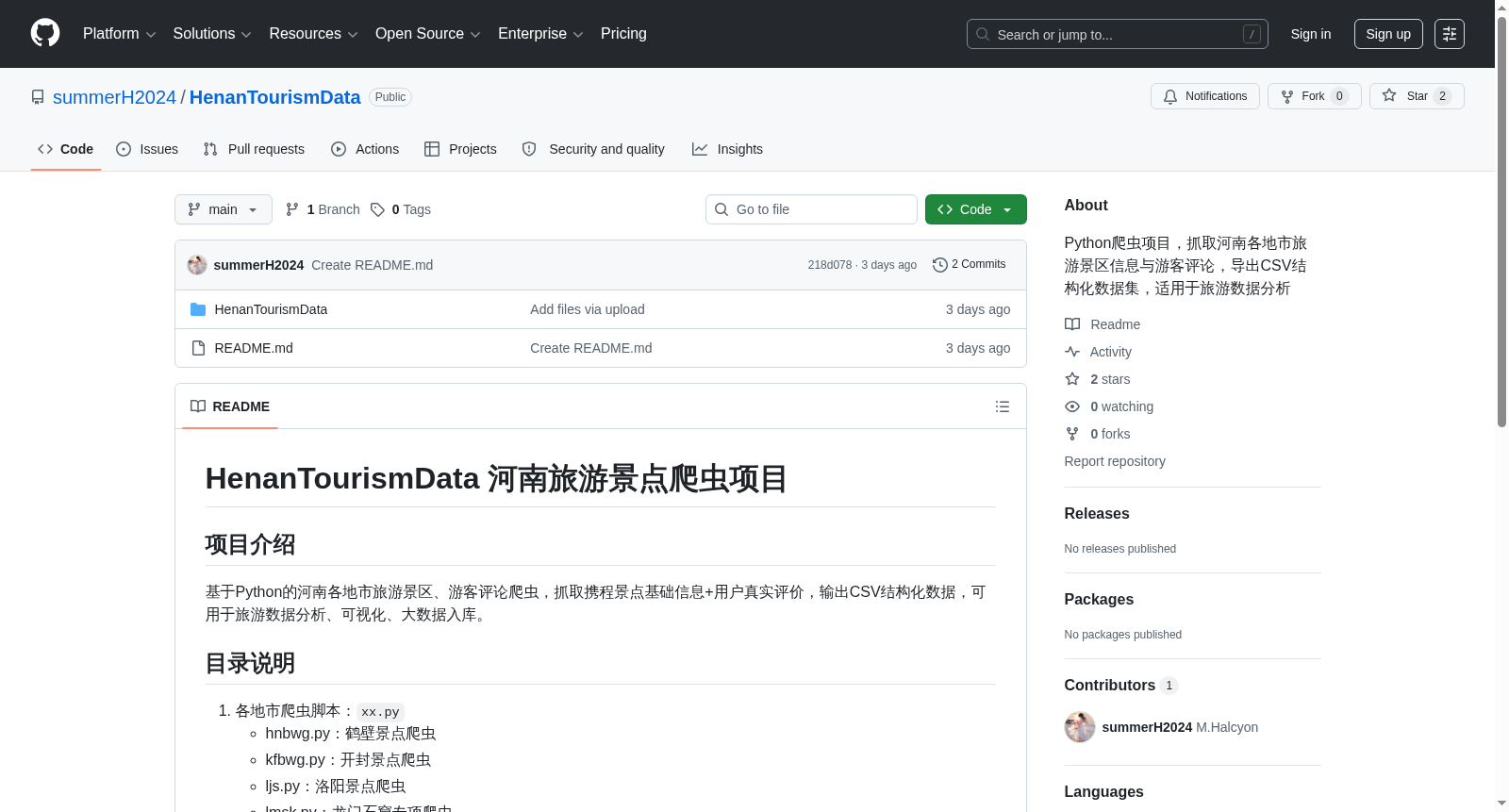Viewport: 1509px width, 812px height.
Task: Click the book icon beside Readme
Action: click(x=1072, y=324)
